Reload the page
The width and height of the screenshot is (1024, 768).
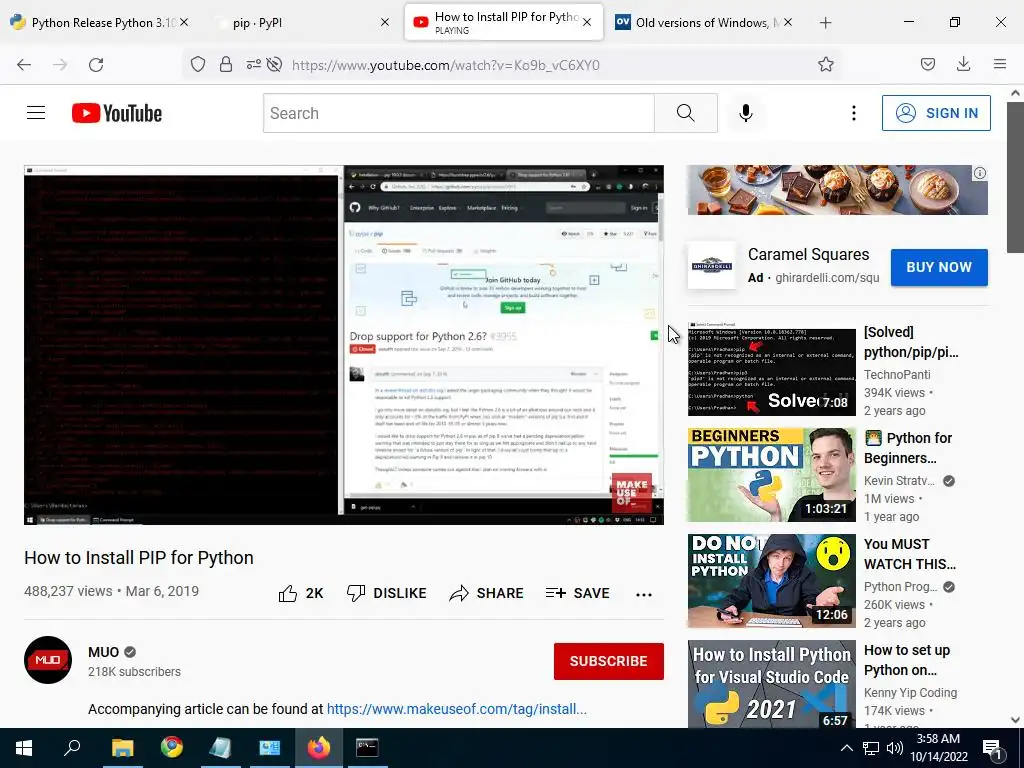pyautogui.click(x=96, y=65)
